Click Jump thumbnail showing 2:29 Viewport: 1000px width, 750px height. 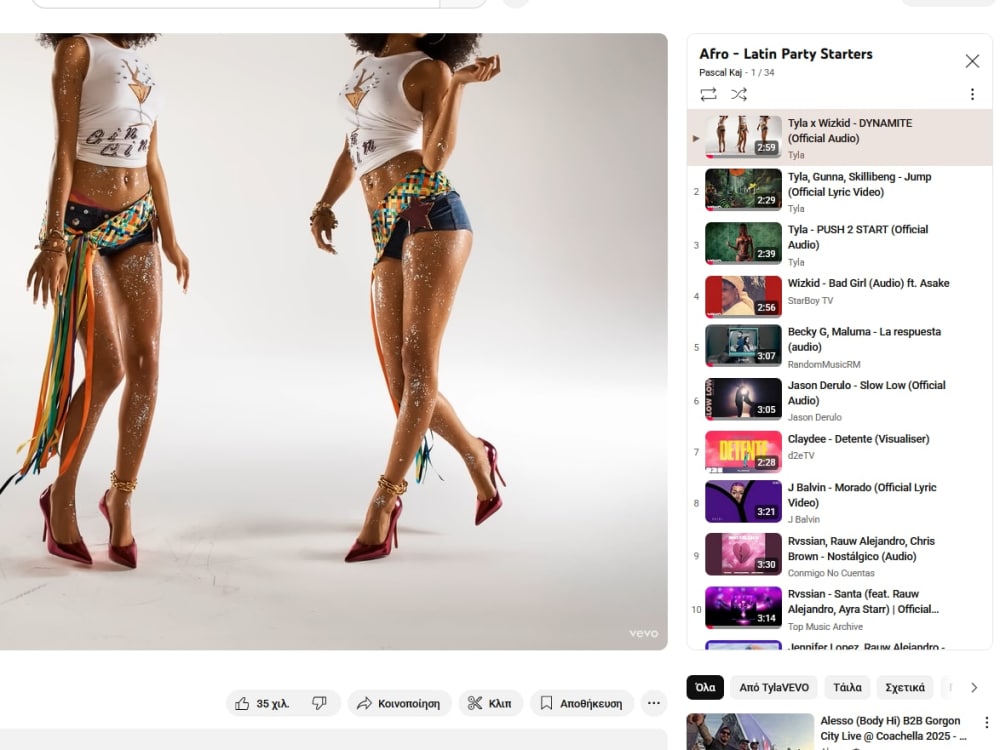[x=743, y=189]
